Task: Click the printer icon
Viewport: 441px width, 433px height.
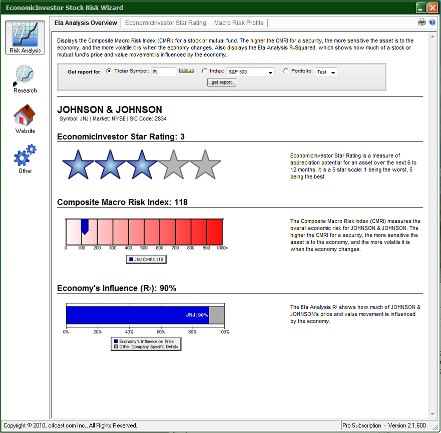Action: click(x=422, y=22)
